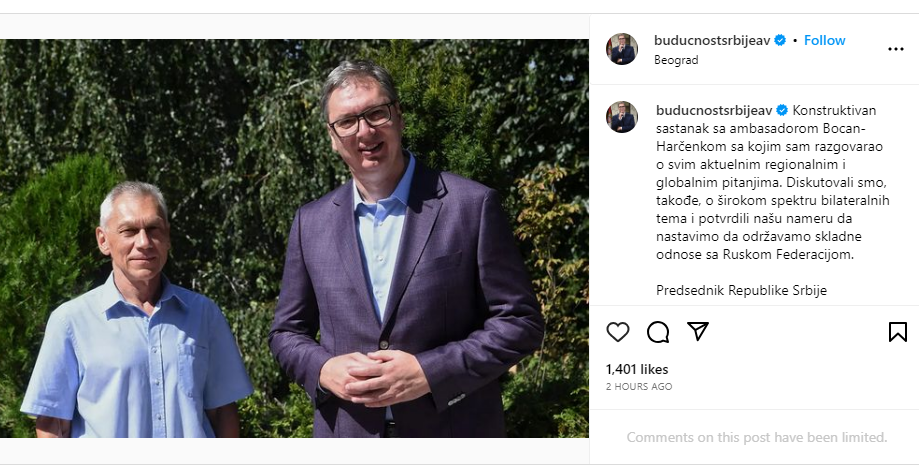Viewport: 919px width, 476px height.
Task: Open the Beograd location link
Action: (x=676, y=60)
